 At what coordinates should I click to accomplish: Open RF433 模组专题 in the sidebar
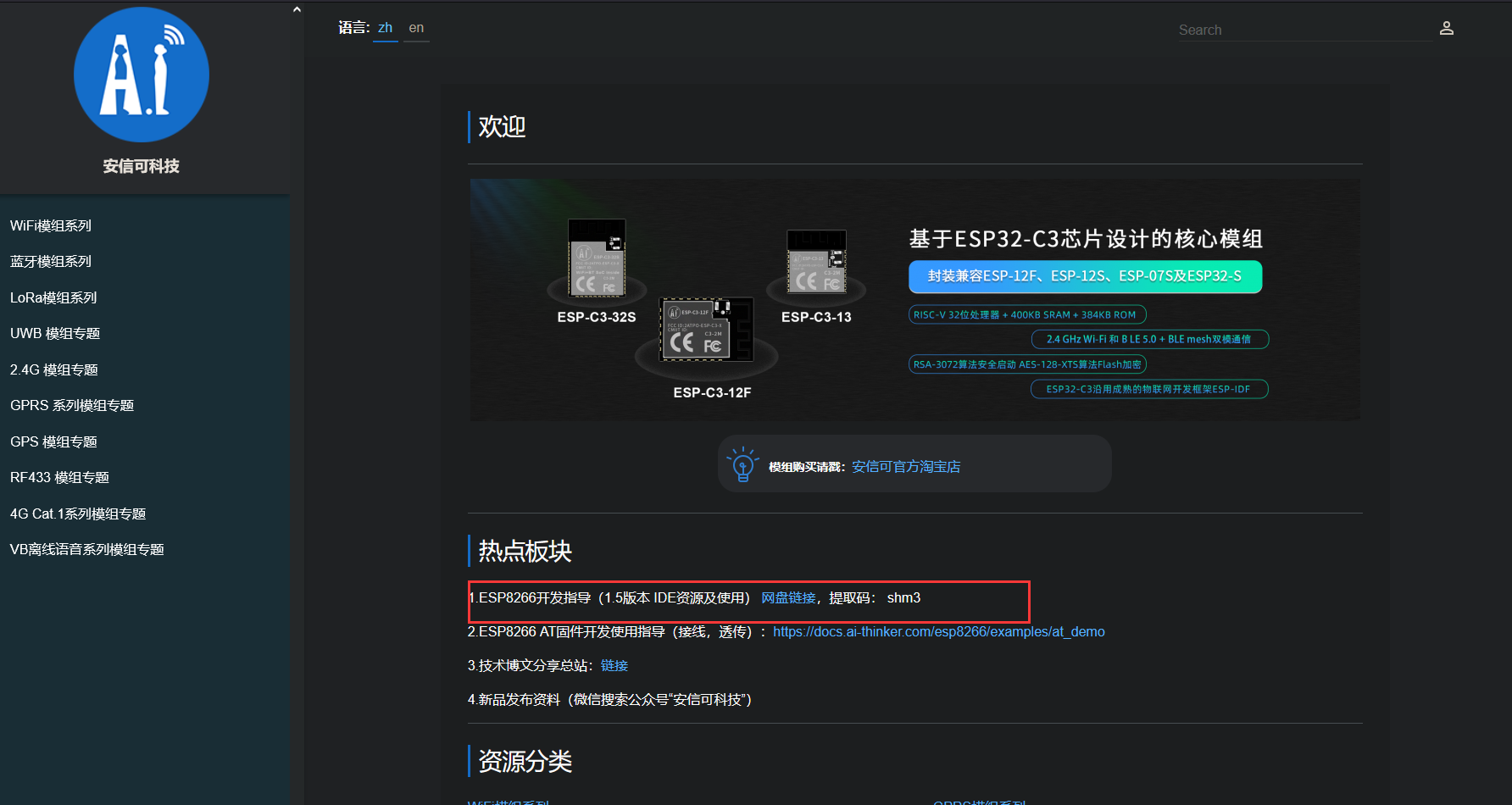59,477
